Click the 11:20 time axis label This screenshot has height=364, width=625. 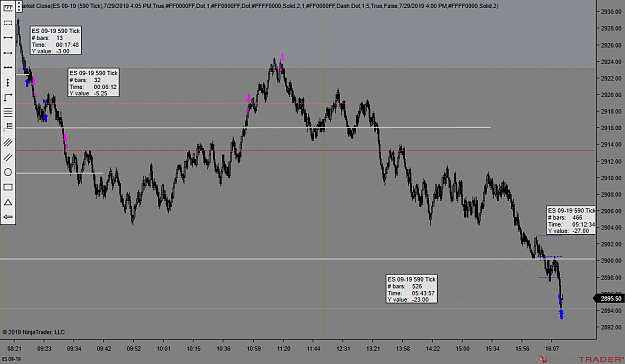[283, 348]
